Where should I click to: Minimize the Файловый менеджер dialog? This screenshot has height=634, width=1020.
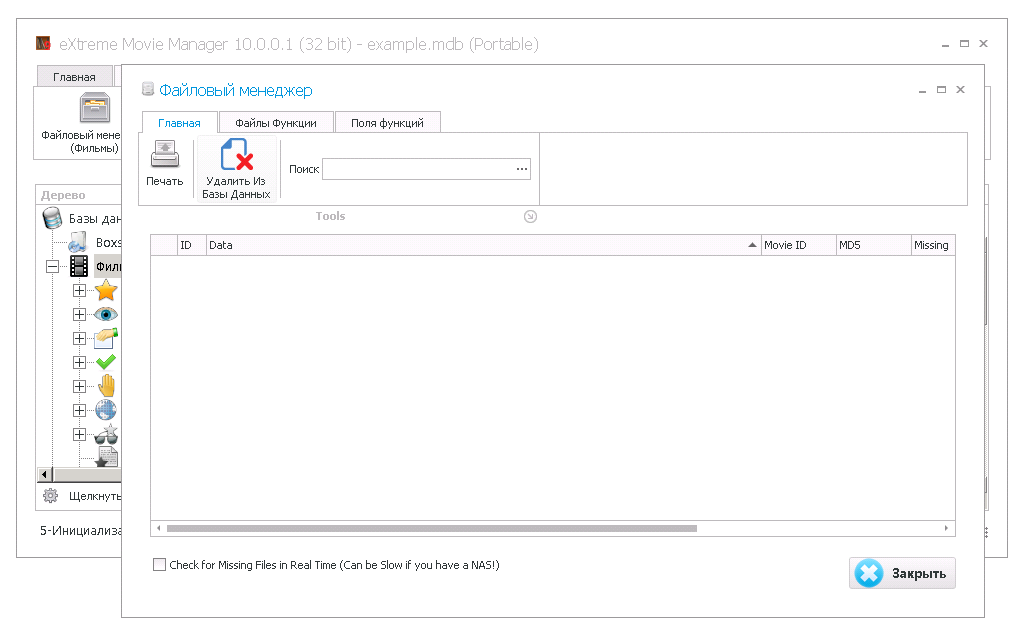922,90
